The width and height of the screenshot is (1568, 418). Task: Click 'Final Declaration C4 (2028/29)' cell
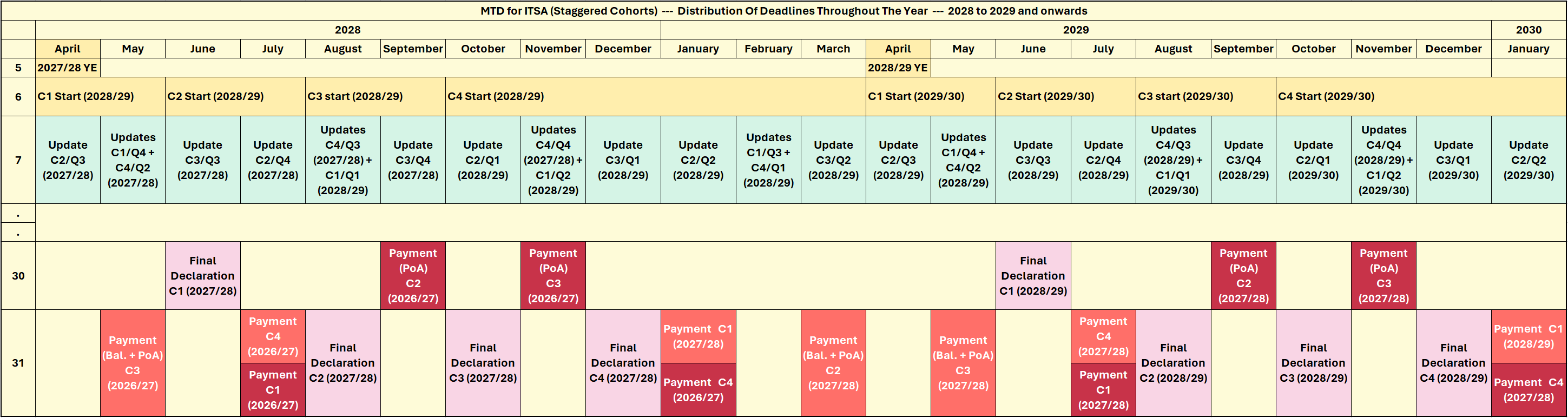pos(1453,363)
